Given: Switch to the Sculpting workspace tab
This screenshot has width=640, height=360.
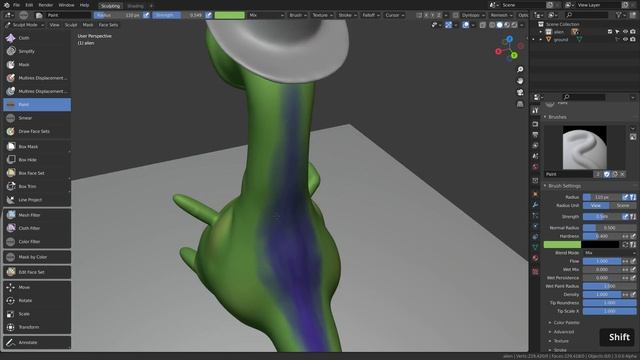Looking at the screenshot, I should (111, 6).
